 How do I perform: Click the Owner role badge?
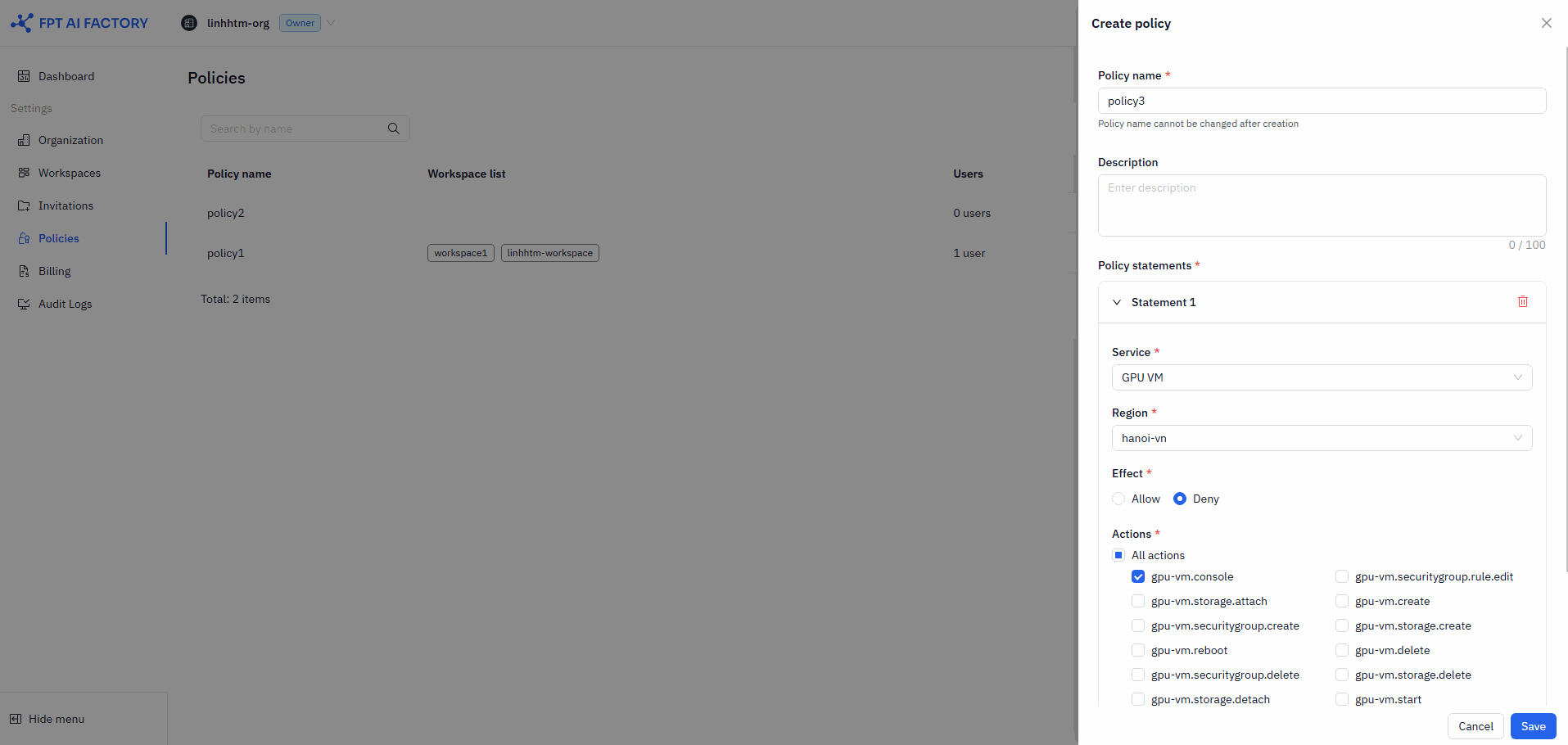click(x=300, y=23)
